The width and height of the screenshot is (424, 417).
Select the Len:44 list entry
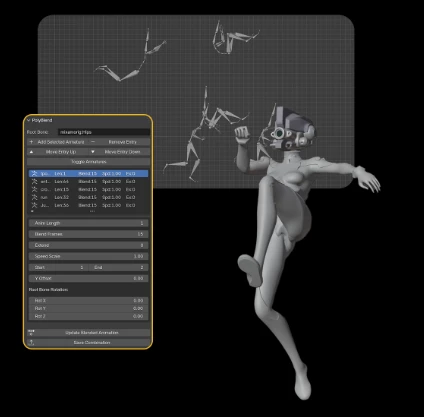coord(88,182)
